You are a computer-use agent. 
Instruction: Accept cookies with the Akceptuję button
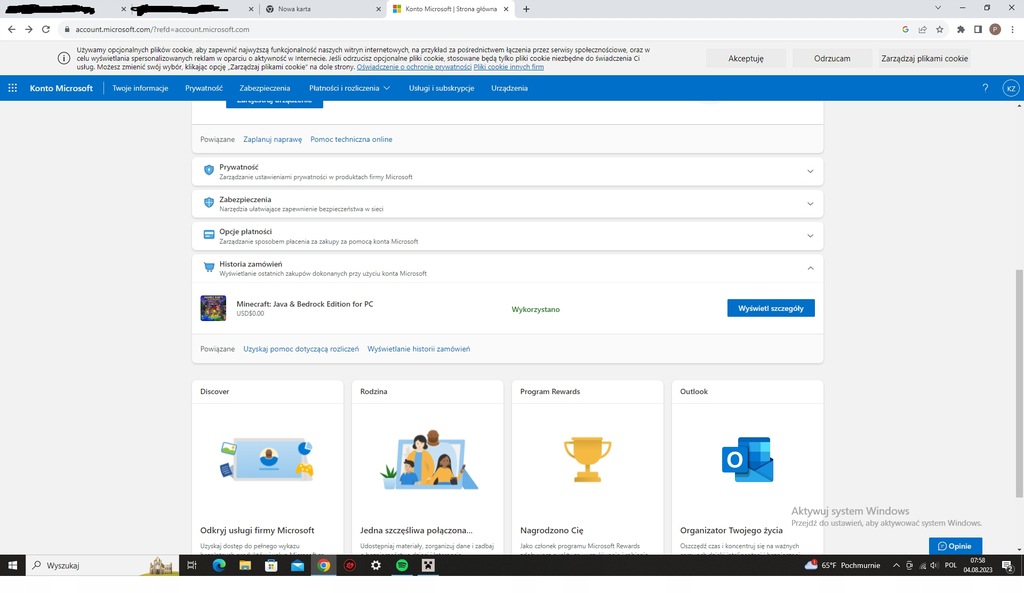tap(745, 58)
